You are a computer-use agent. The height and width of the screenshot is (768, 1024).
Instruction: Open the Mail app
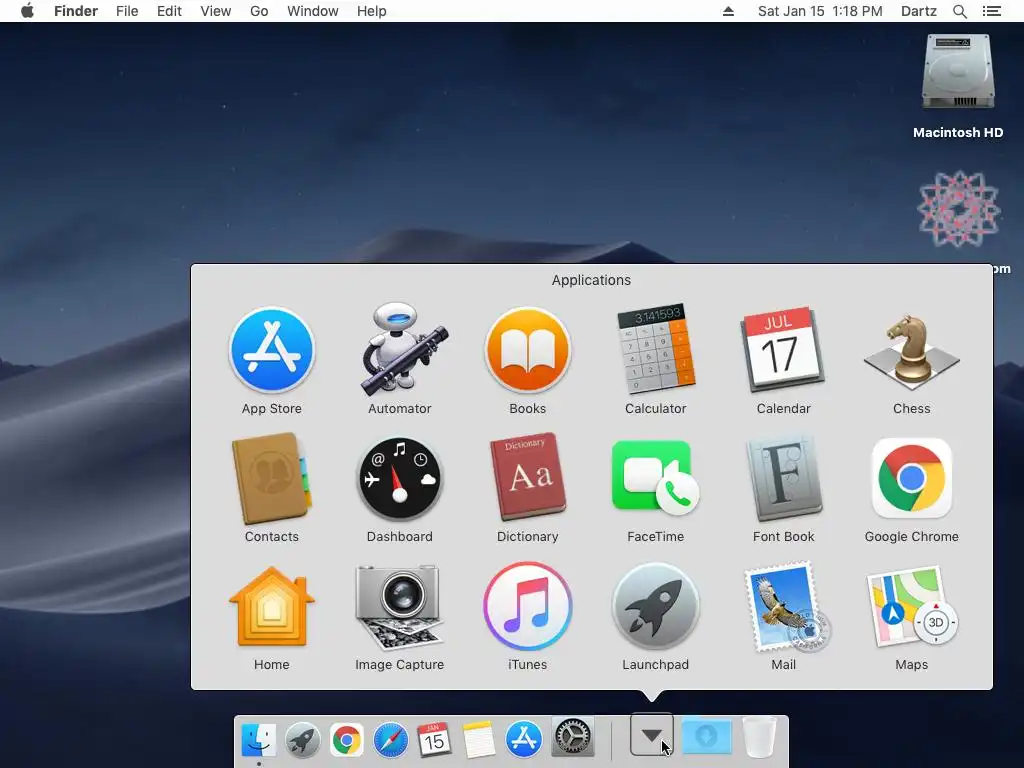pyautogui.click(x=786, y=607)
